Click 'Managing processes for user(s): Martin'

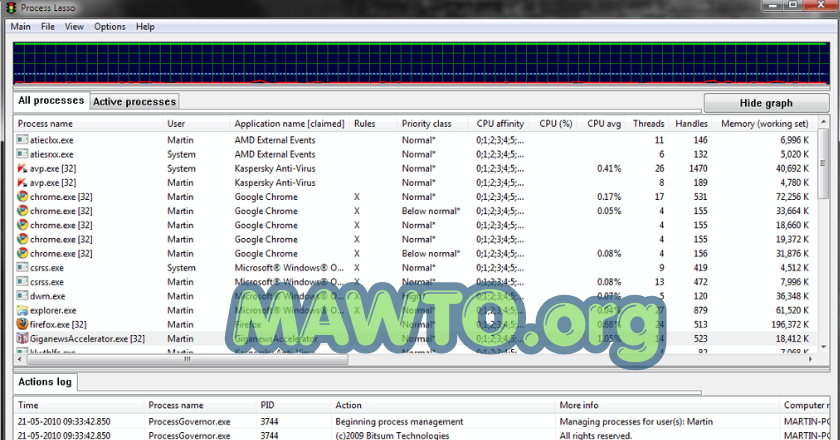click(x=636, y=422)
